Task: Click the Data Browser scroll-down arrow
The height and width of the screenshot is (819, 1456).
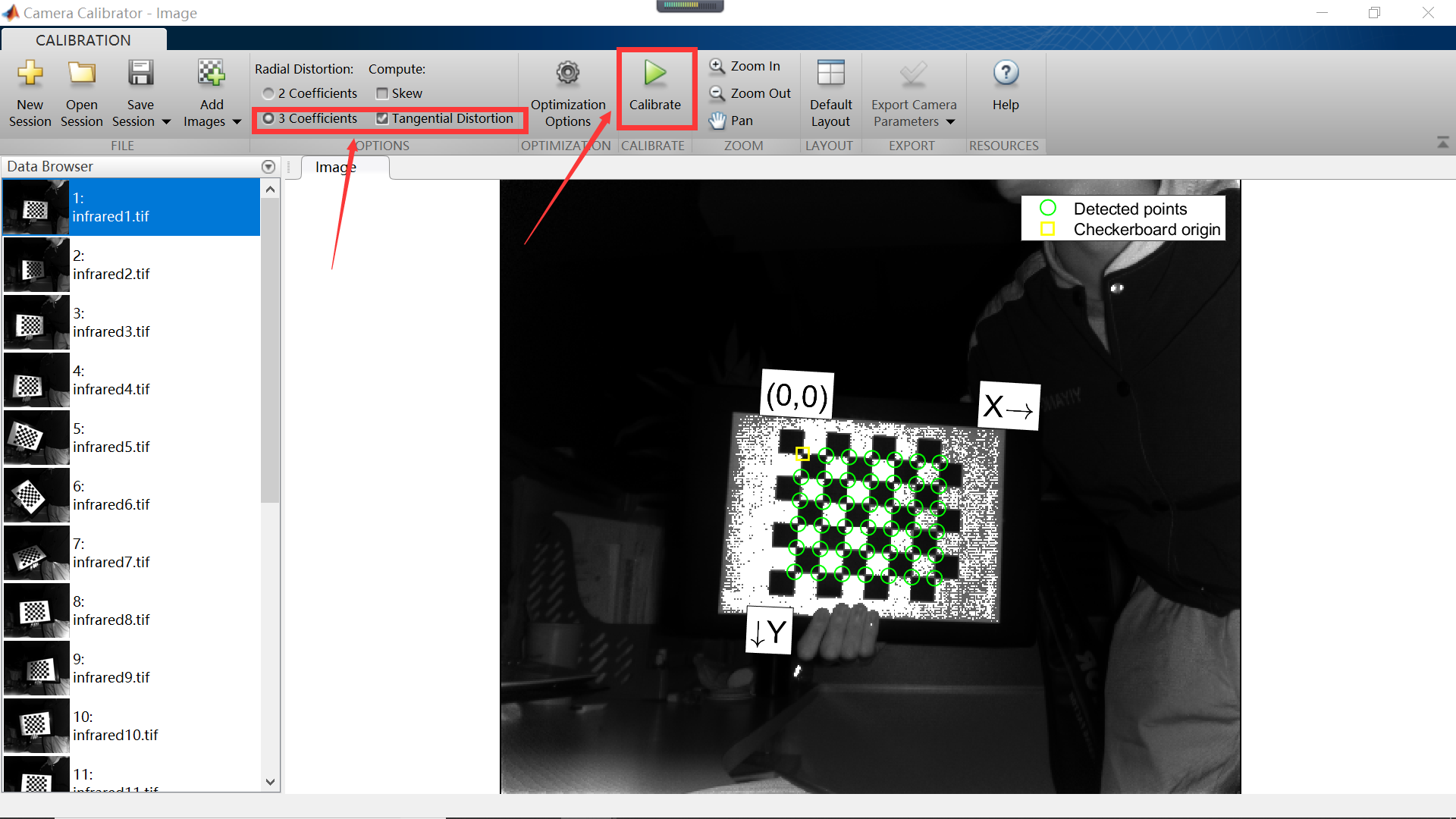Action: 270,782
